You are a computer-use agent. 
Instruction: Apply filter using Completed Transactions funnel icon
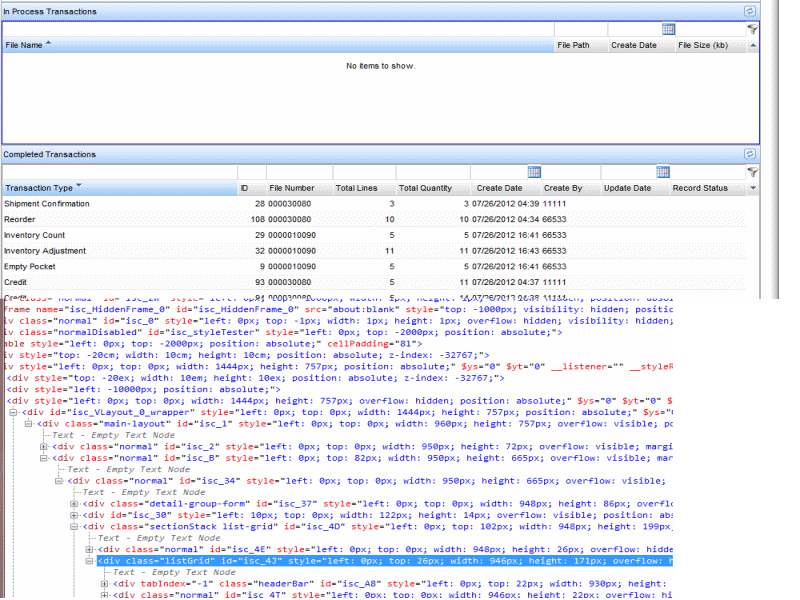752,172
